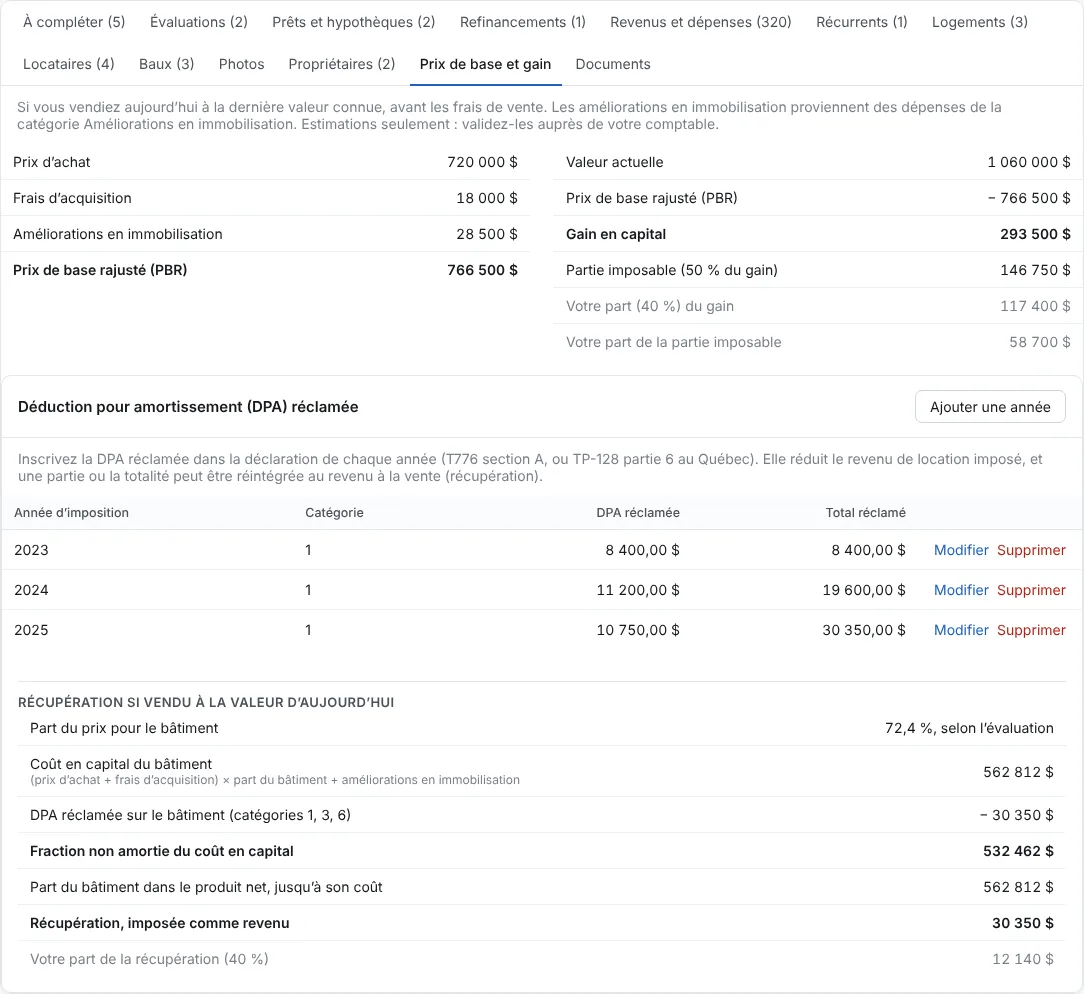The height and width of the screenshot is (994, 1084).
Task: Open the Propriétaires (2) tab
Action: point(342,64)
